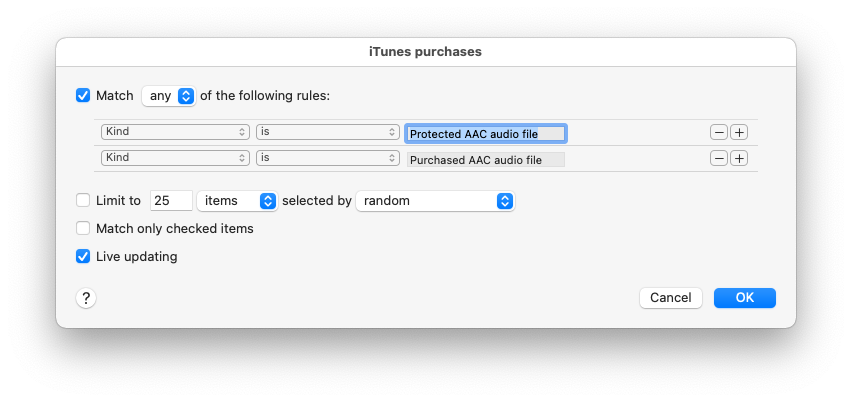
Task: Disable Live updating checkbox
Action: point(83,256)
